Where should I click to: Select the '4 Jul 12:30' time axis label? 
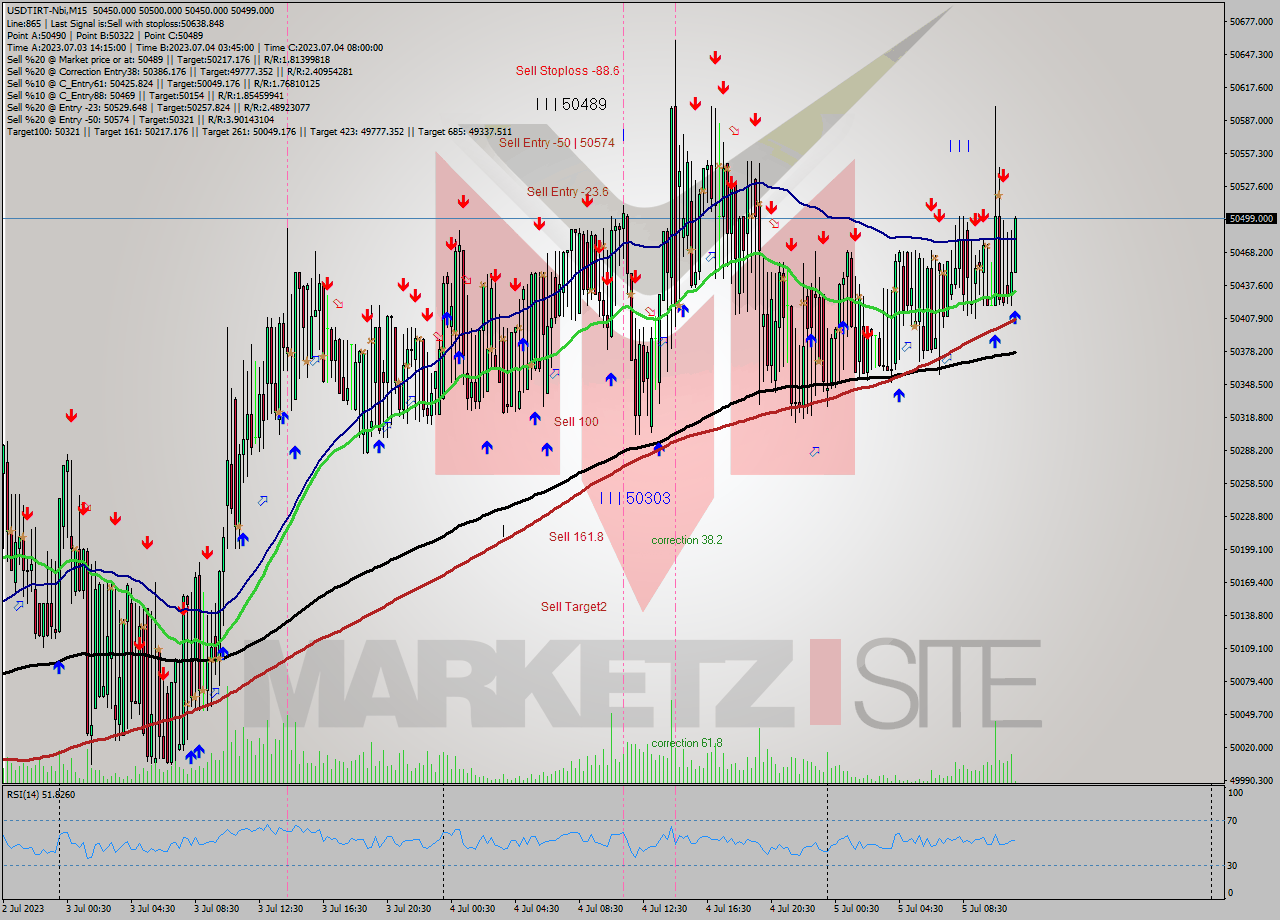tap(664, 909)
